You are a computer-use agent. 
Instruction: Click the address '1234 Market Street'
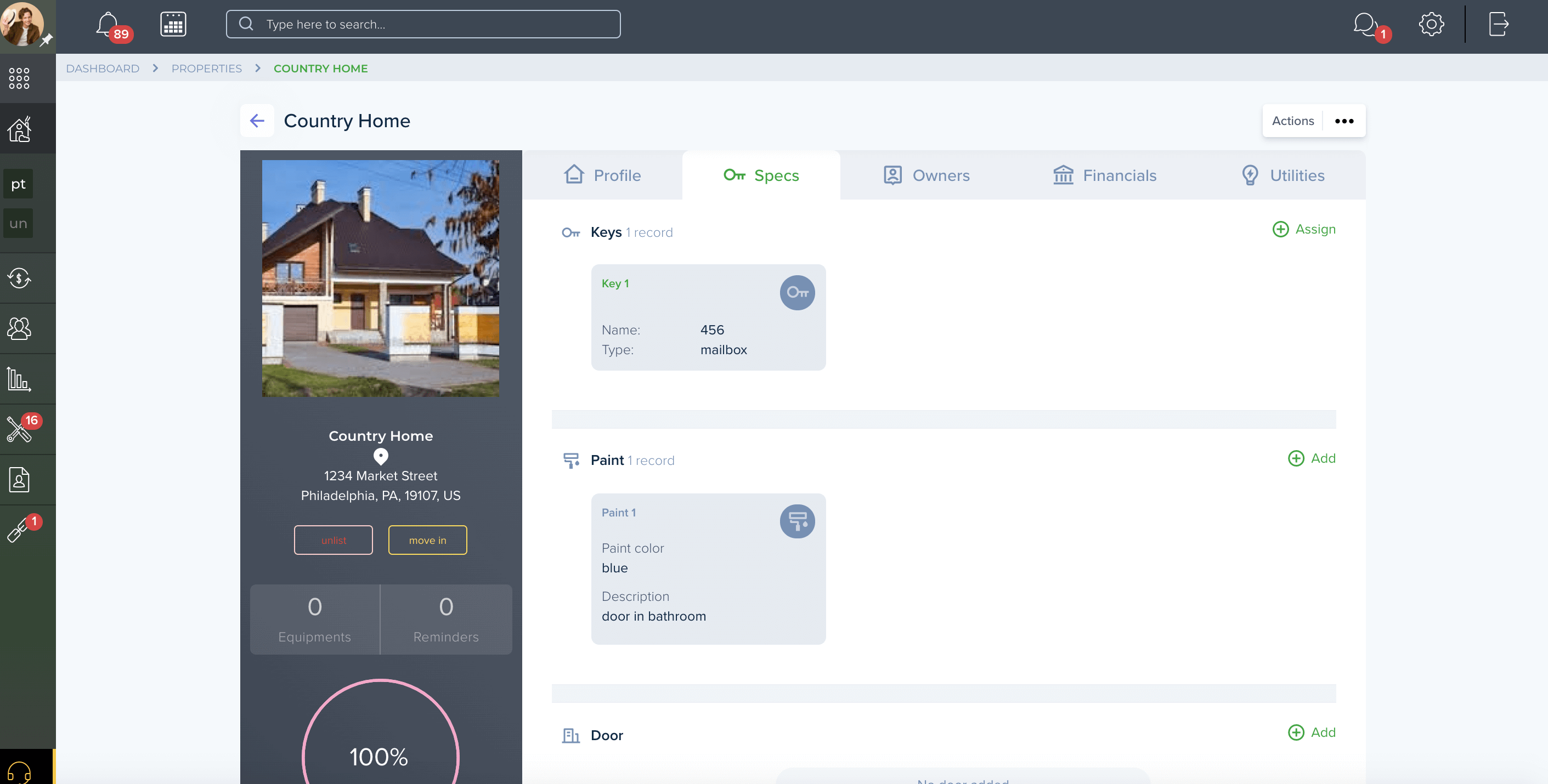point(380,476)
